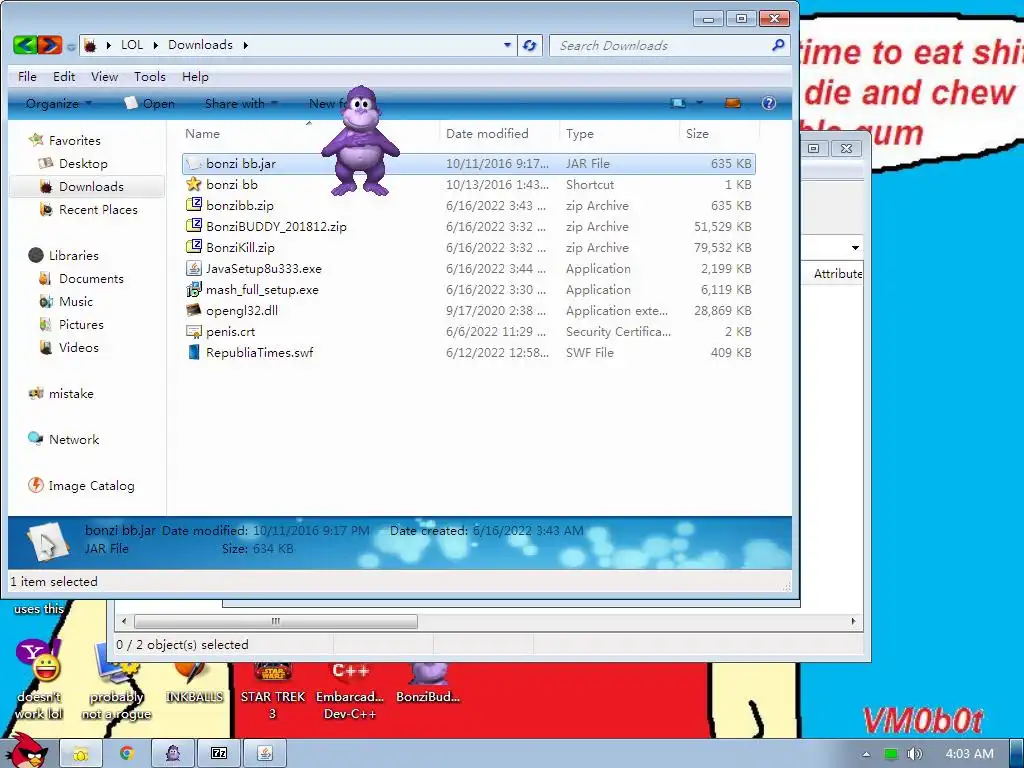Open Chrome from the taskbar

pyautogui.click(x=127, y=754)
